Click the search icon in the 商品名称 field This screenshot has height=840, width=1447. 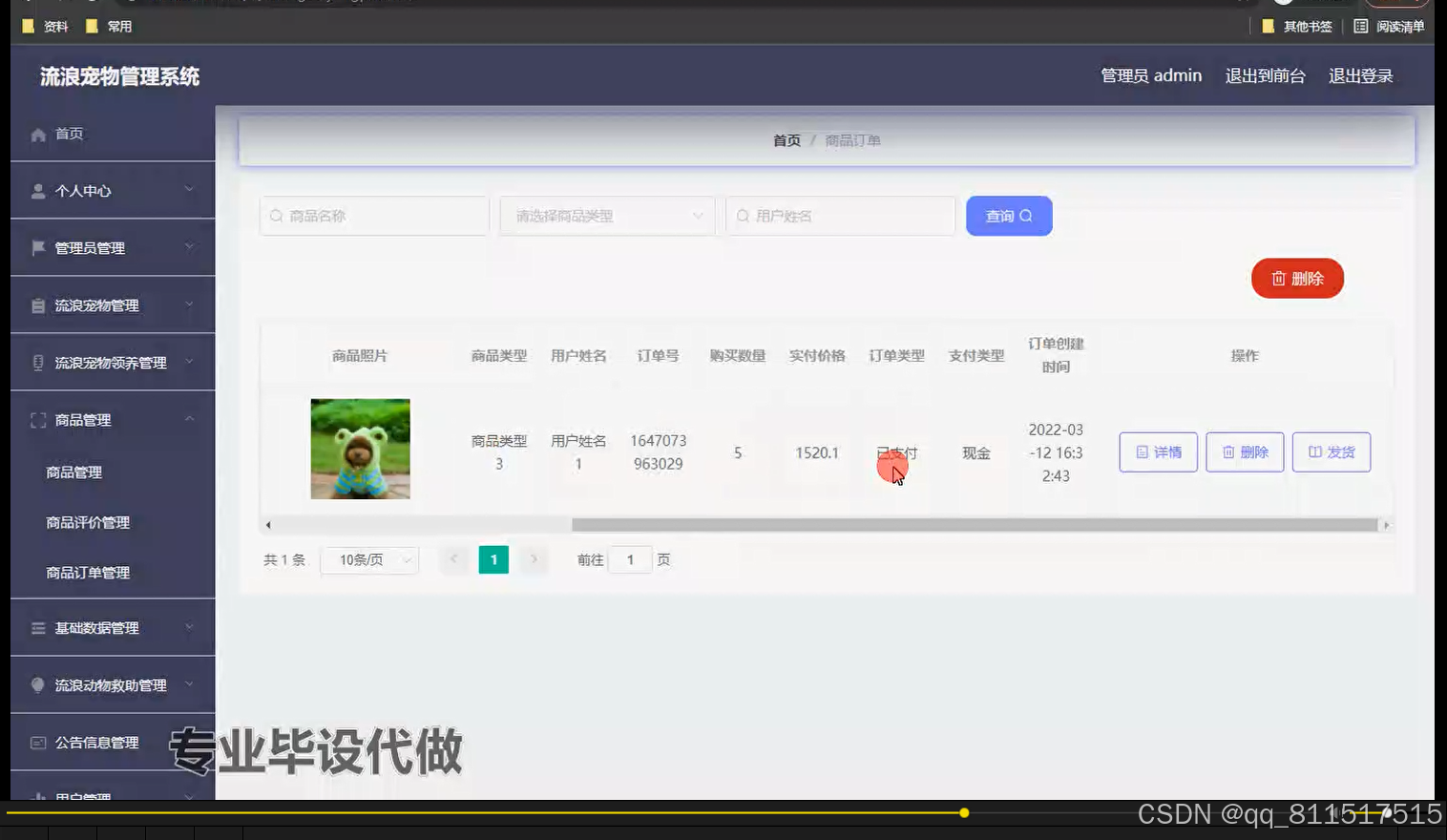pyautogui.click(x=276, y=216)
